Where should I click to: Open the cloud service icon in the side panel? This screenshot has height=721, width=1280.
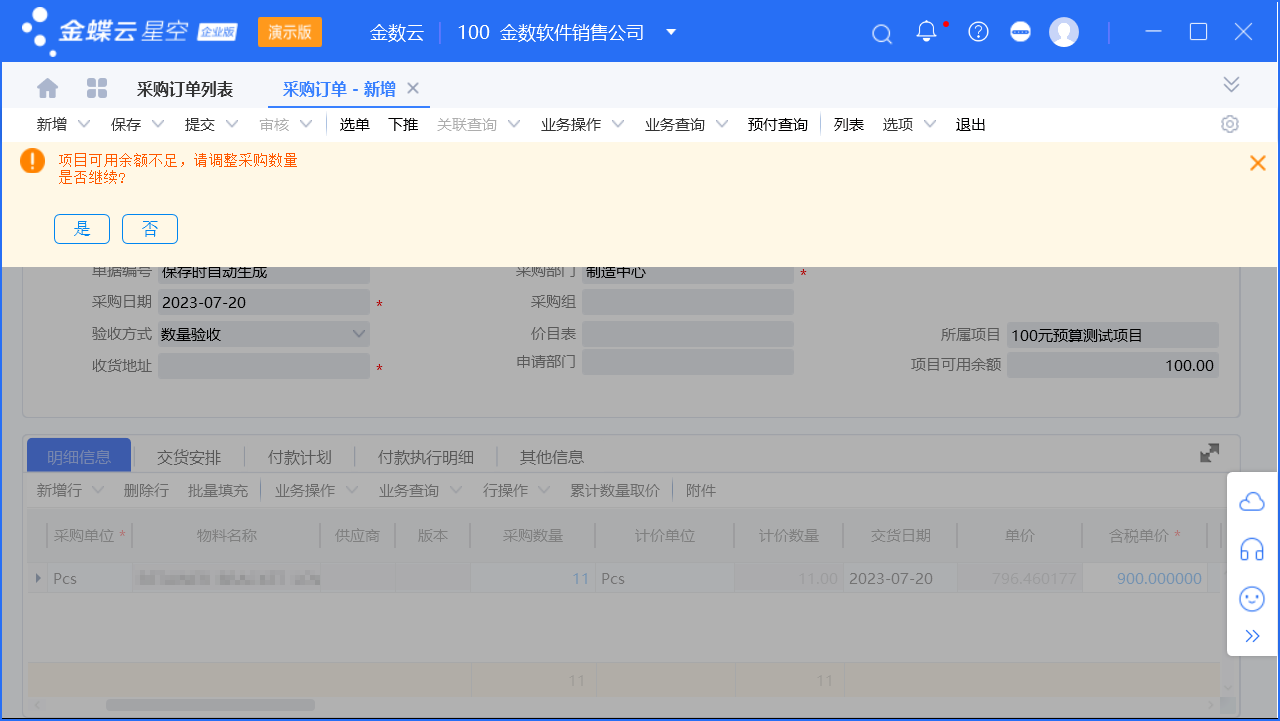click(1252, 501)
